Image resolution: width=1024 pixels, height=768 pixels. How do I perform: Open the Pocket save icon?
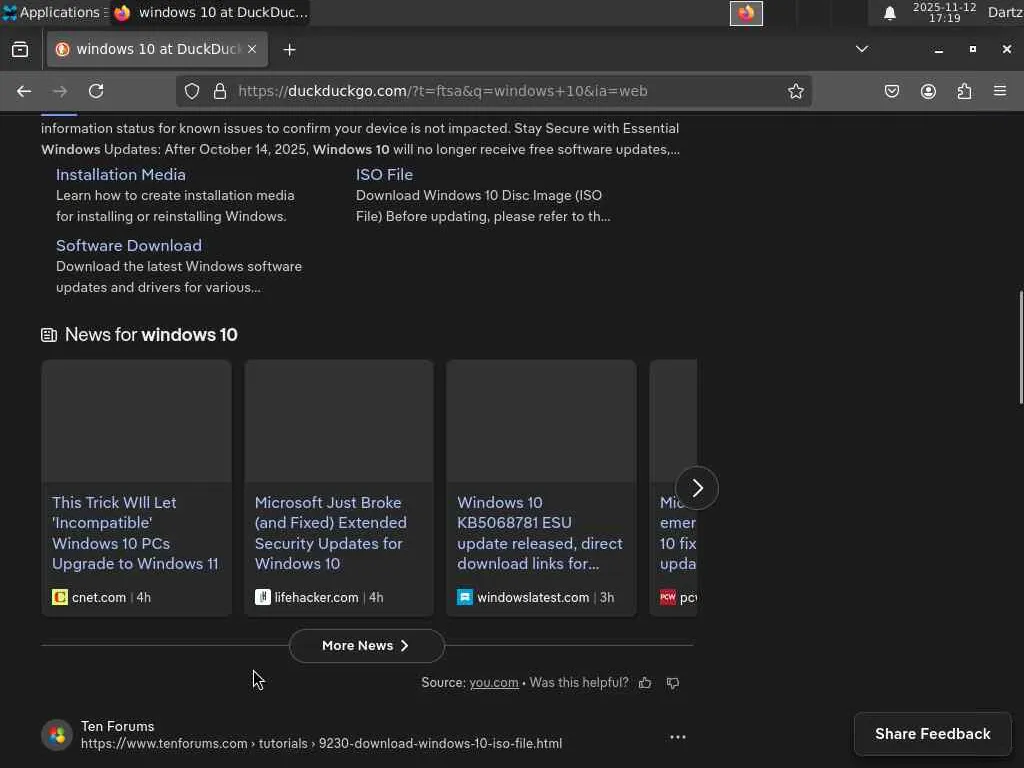point(891,91)
